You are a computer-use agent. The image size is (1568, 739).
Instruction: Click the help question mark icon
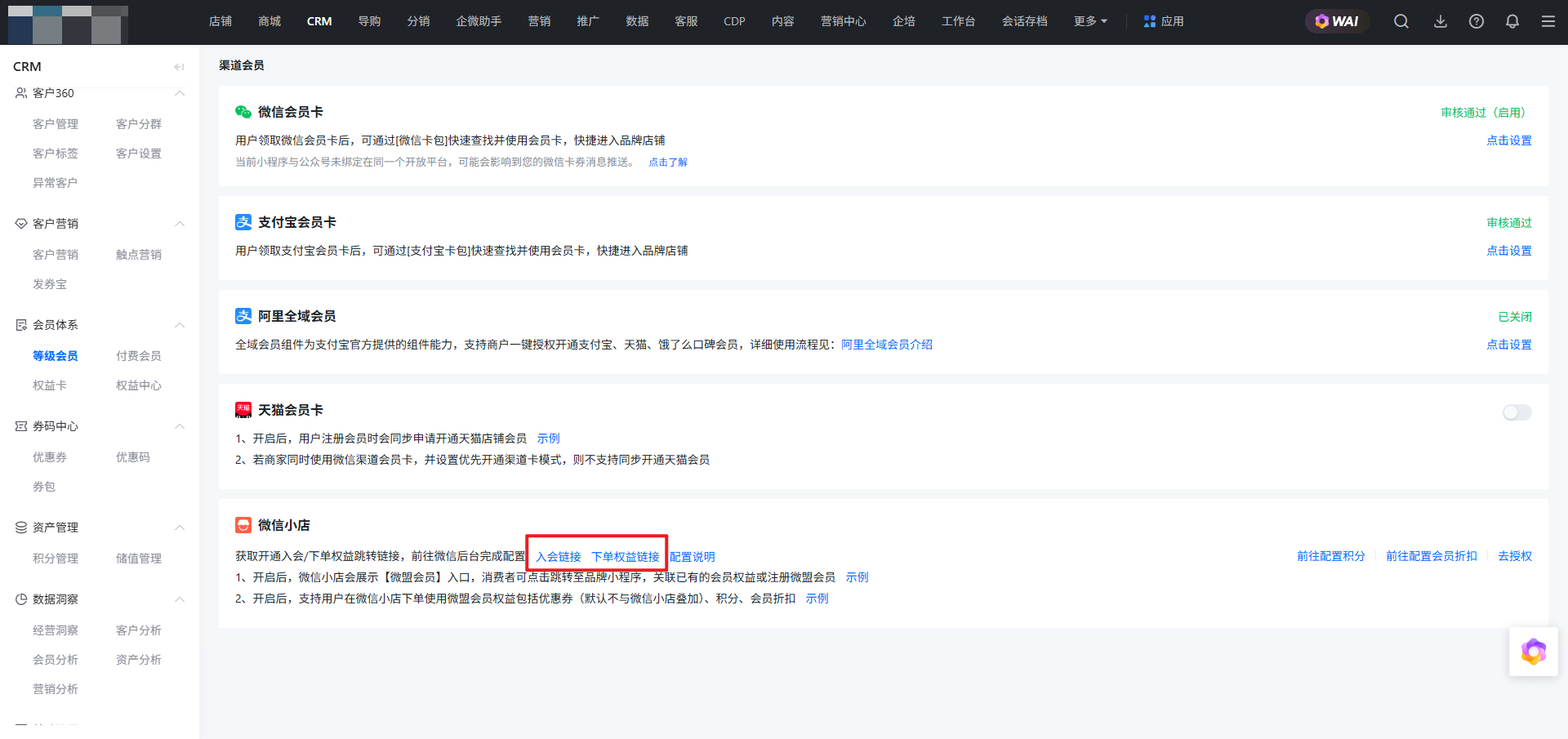(1476, 21)
